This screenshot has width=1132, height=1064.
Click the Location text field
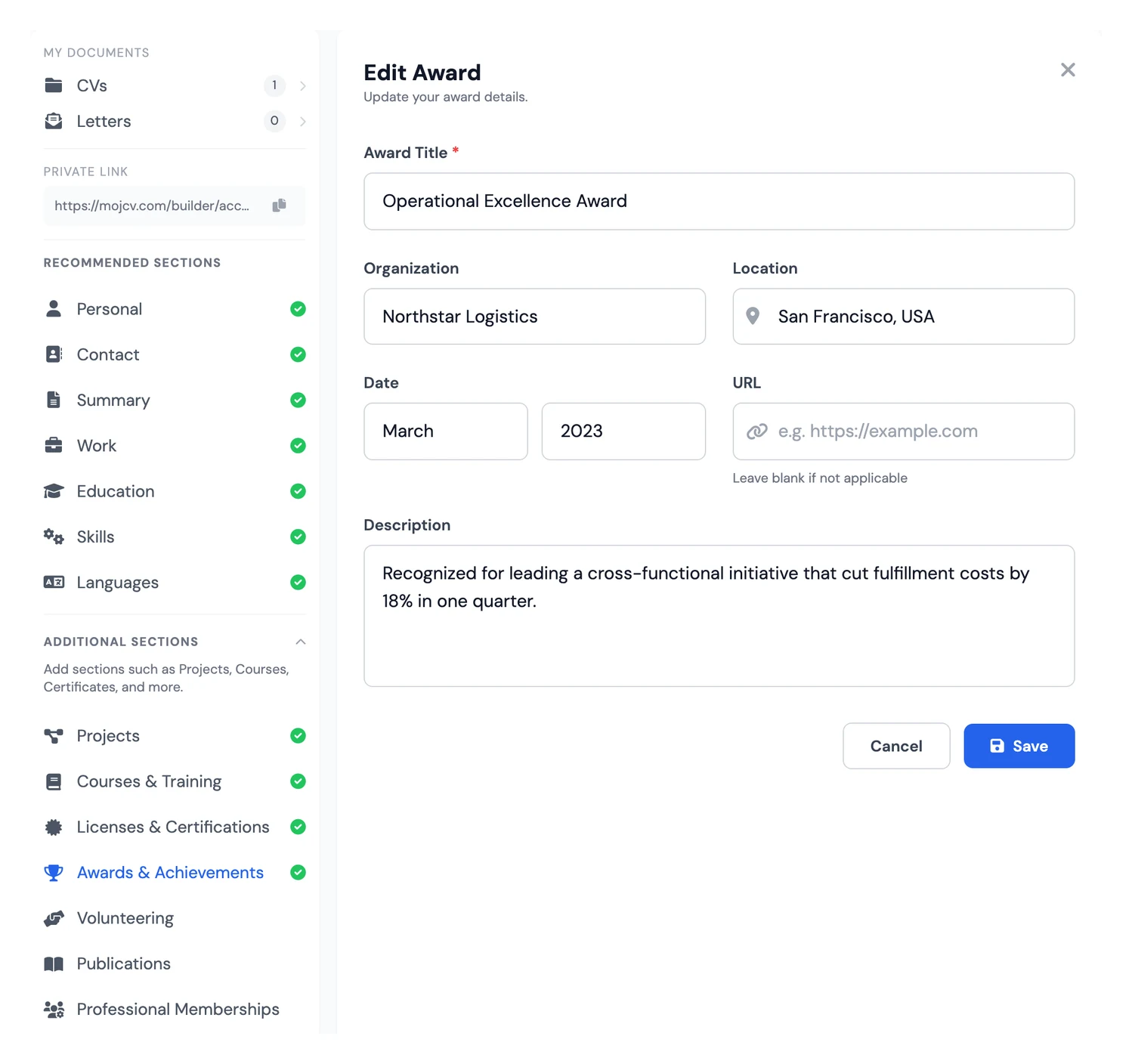tap(904, 316)
